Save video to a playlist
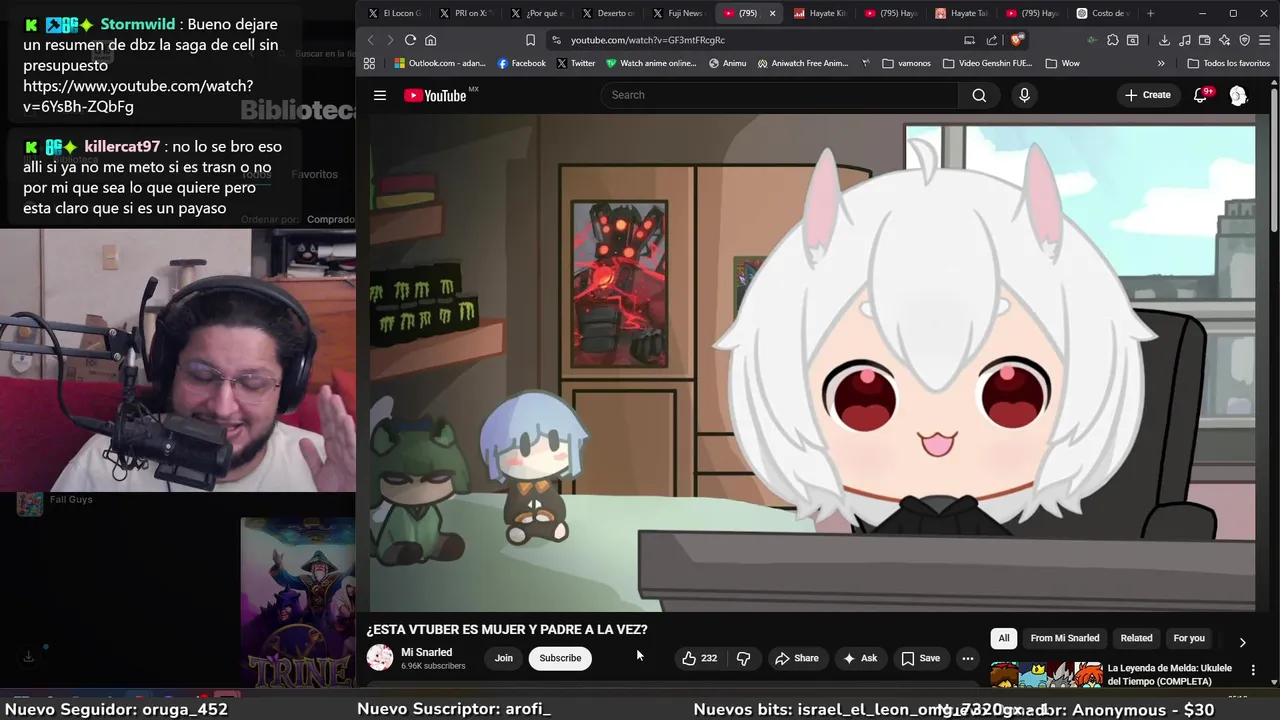The width and height of the screenshot is (1280, 720). [x=921, y=658]
